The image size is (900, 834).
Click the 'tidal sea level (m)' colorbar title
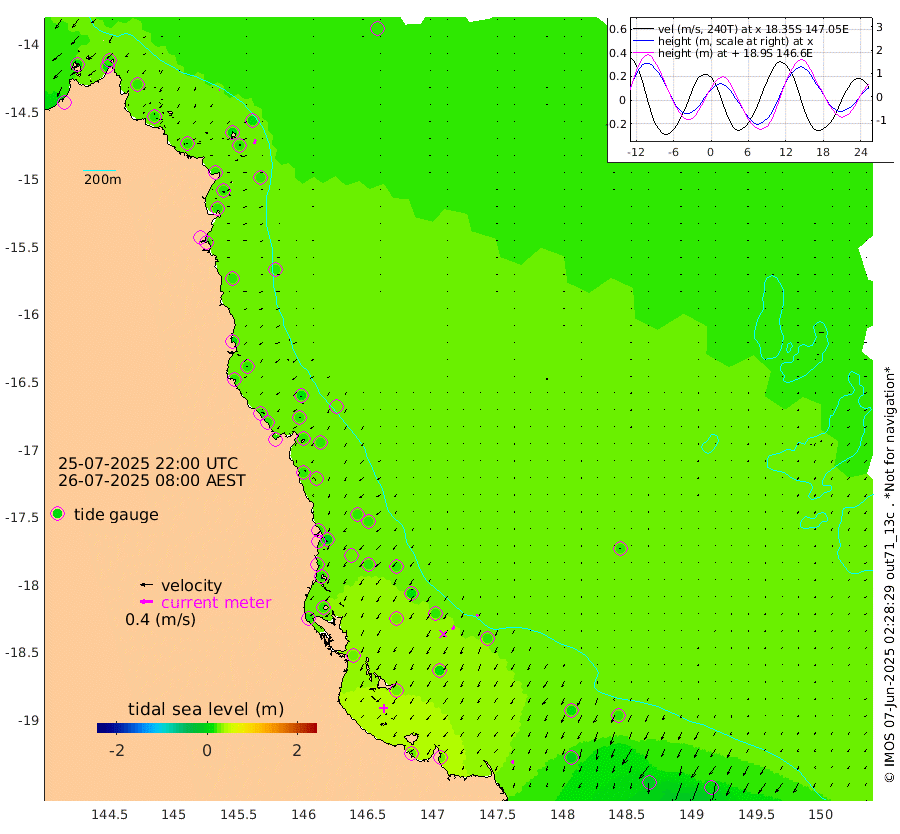coord(205,709)
